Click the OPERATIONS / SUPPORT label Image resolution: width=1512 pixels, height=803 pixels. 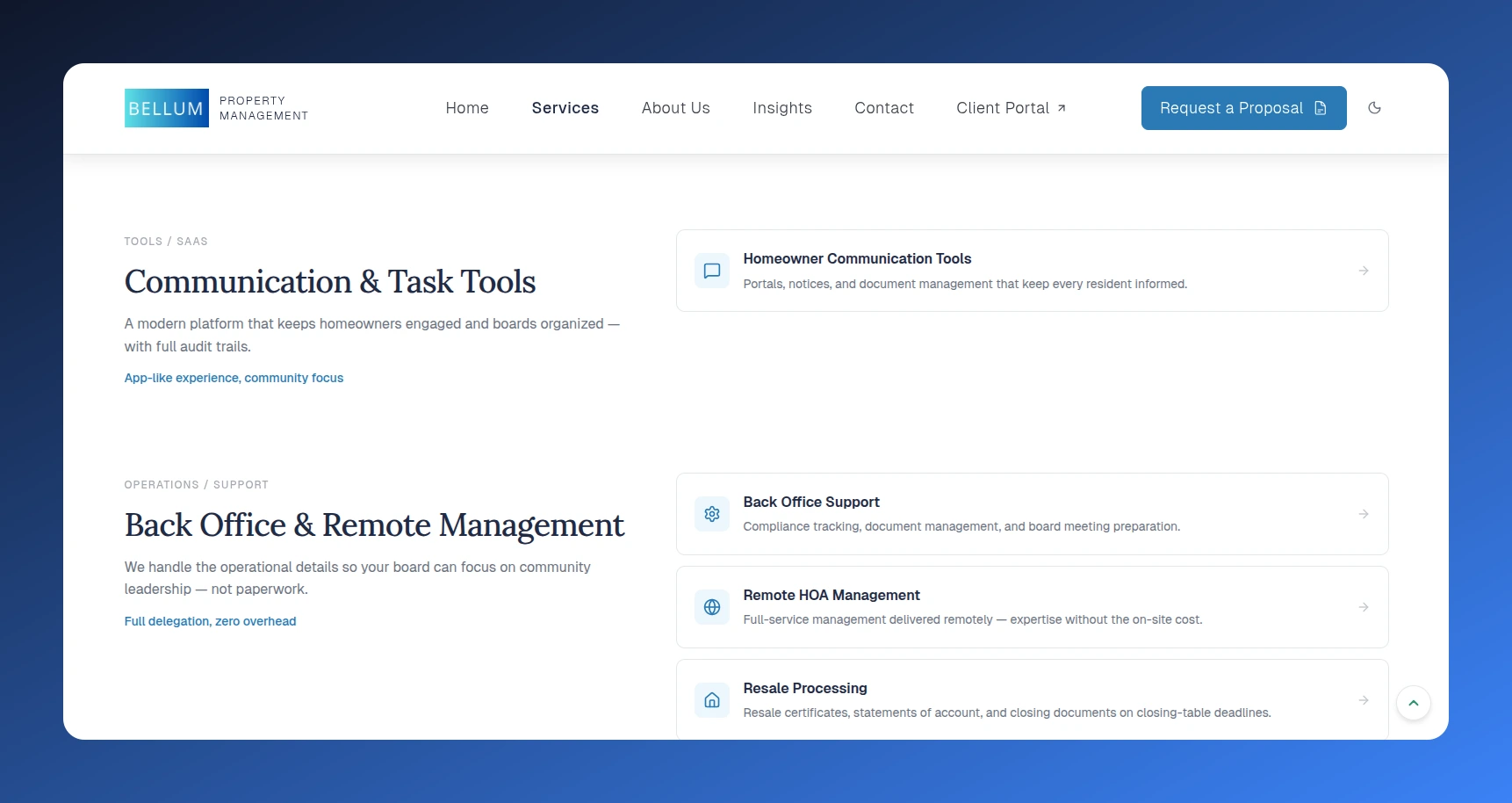tap(197, 485)
